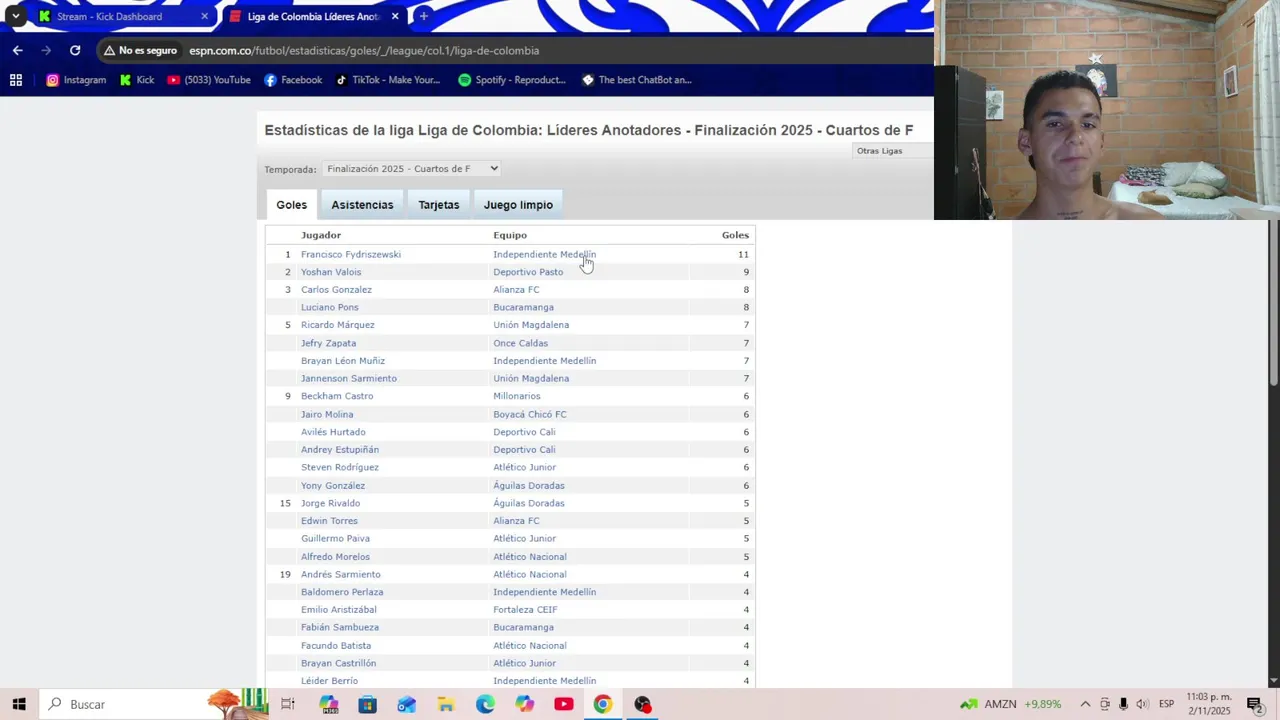Viewport: 1280px width, 720px height.
Task: Switch the ESP input language indicator
Action: pos(1166,704)
